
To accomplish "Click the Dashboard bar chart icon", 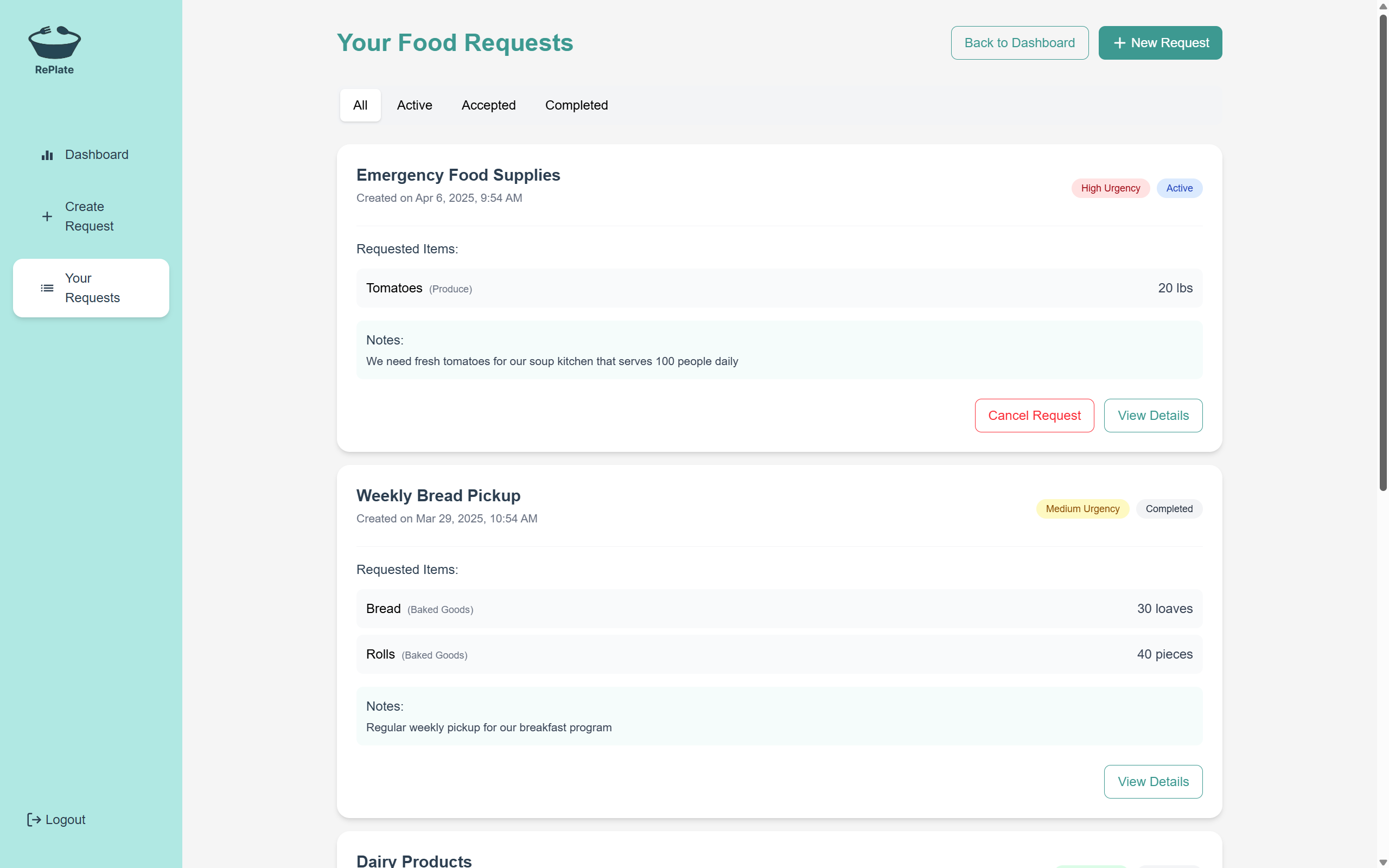I will point(47,155).
